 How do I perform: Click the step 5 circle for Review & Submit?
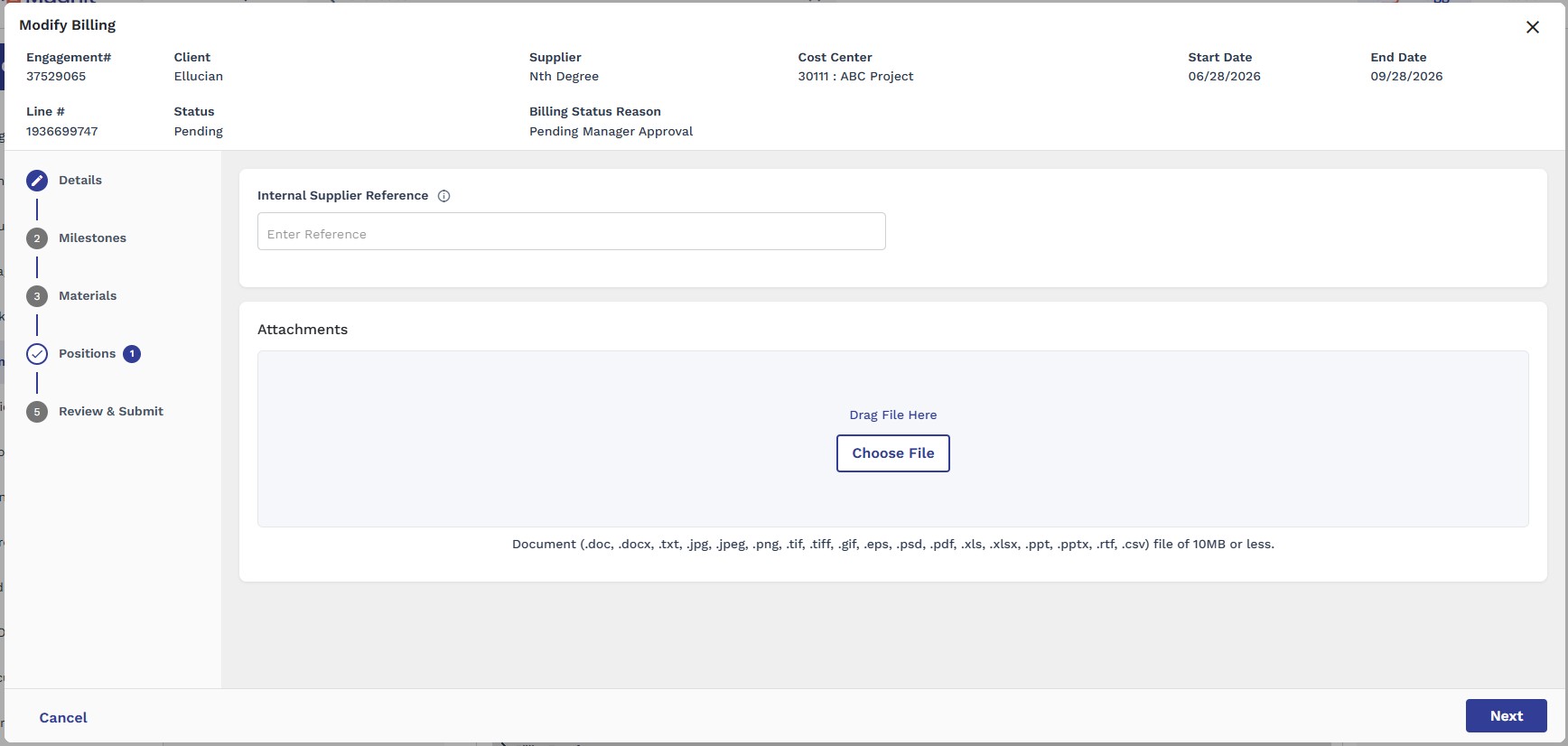click(37, 412)
